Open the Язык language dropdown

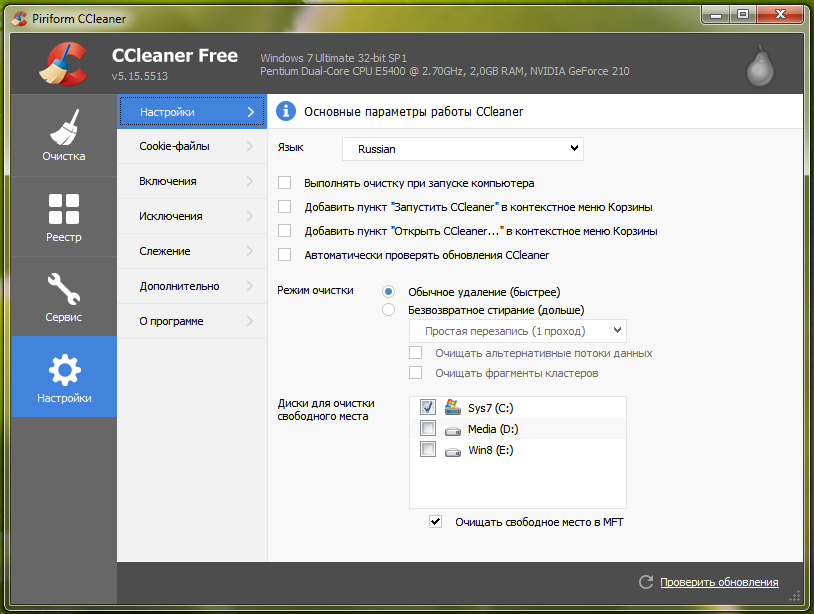[463, 149]
